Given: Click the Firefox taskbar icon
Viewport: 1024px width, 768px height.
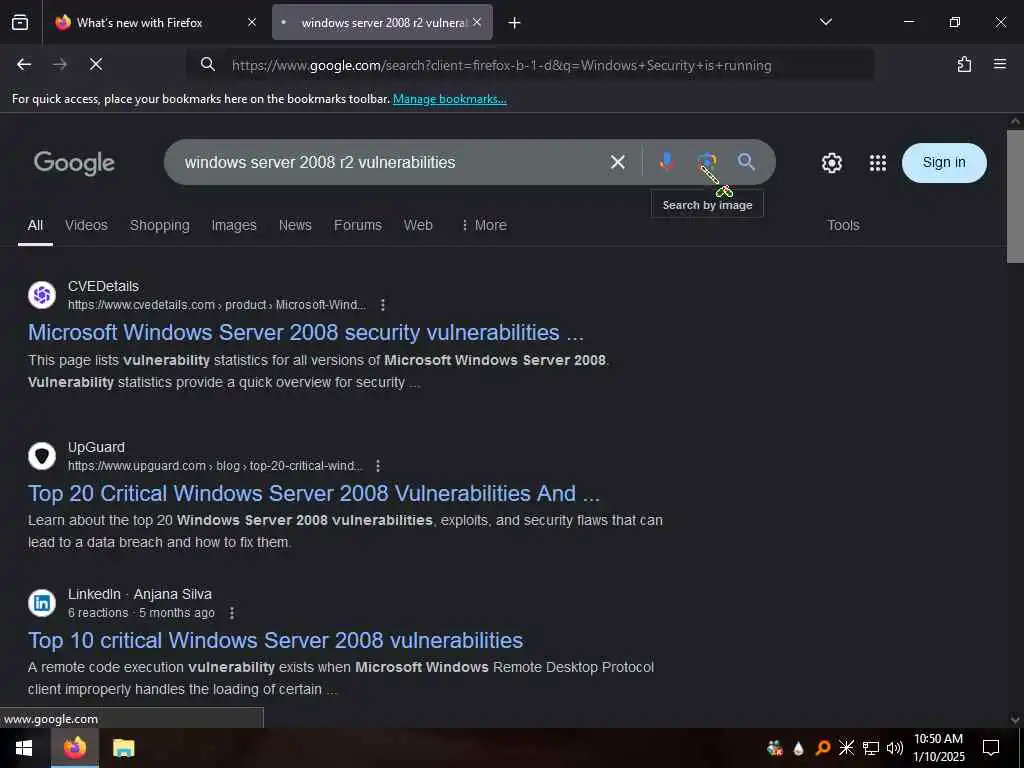Looking at the screenshot, I should point(74,748).
